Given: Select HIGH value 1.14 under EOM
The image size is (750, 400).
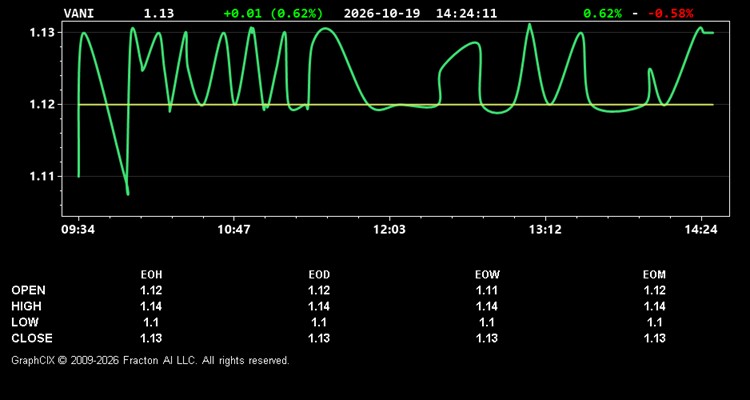Looking at the screenshot, I should click(x=654, y=306).
